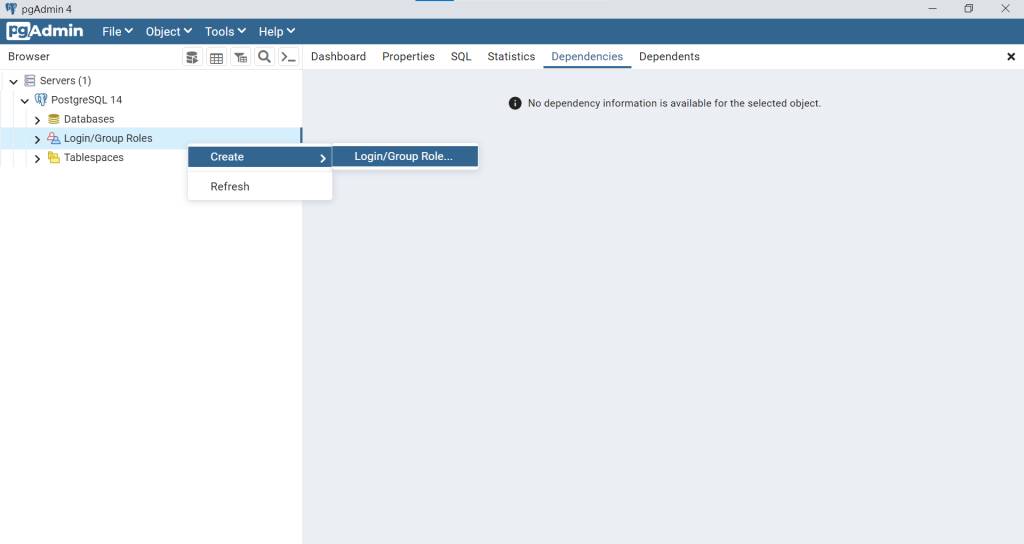
Task: Select the PostgreSQL 14 tree label
Action: pyautogui.click(x=86, y=99)
